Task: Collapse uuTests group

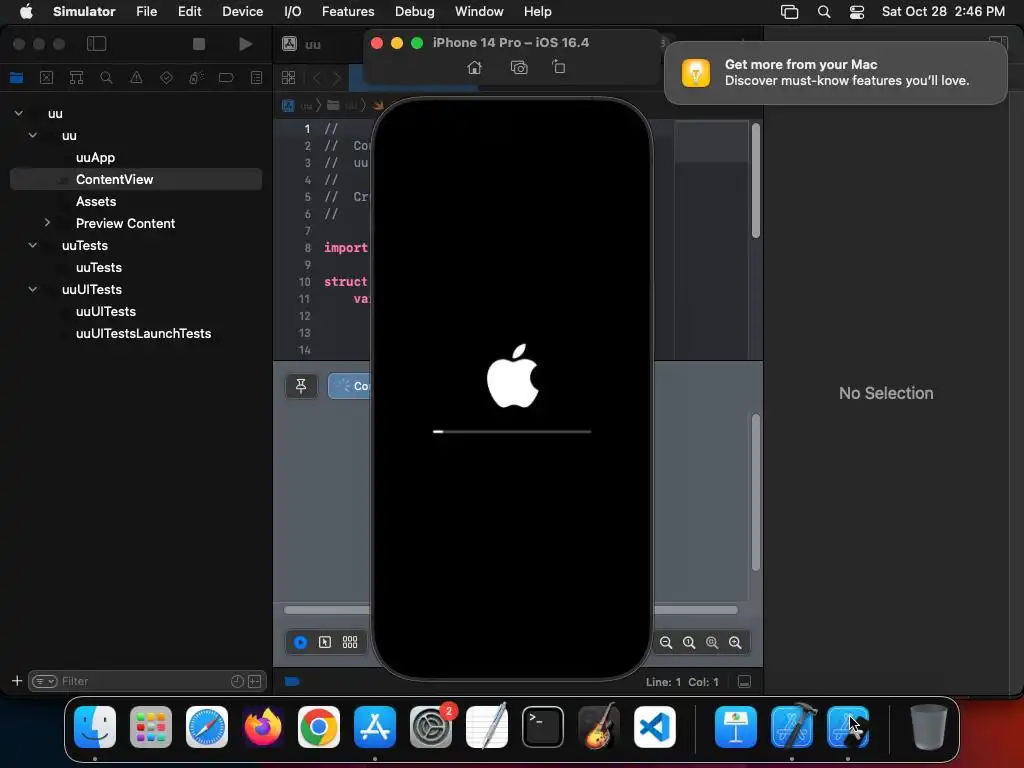Action: [x=33, y=246]
